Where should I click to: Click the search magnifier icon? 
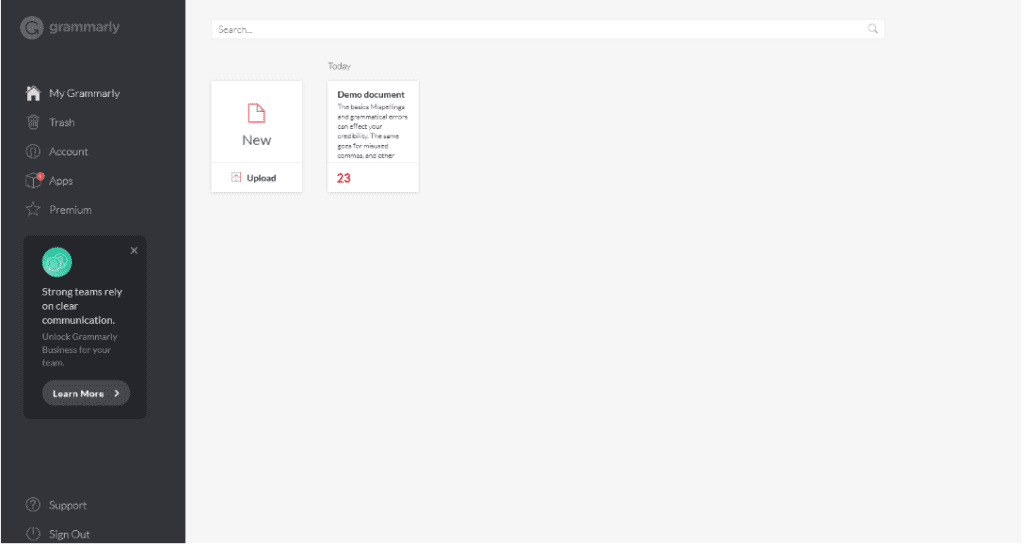tap(872, 29)
